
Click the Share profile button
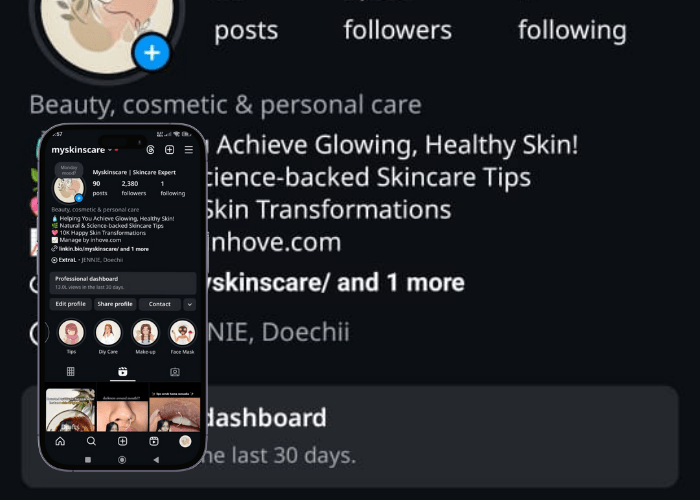tap(115, 304)
